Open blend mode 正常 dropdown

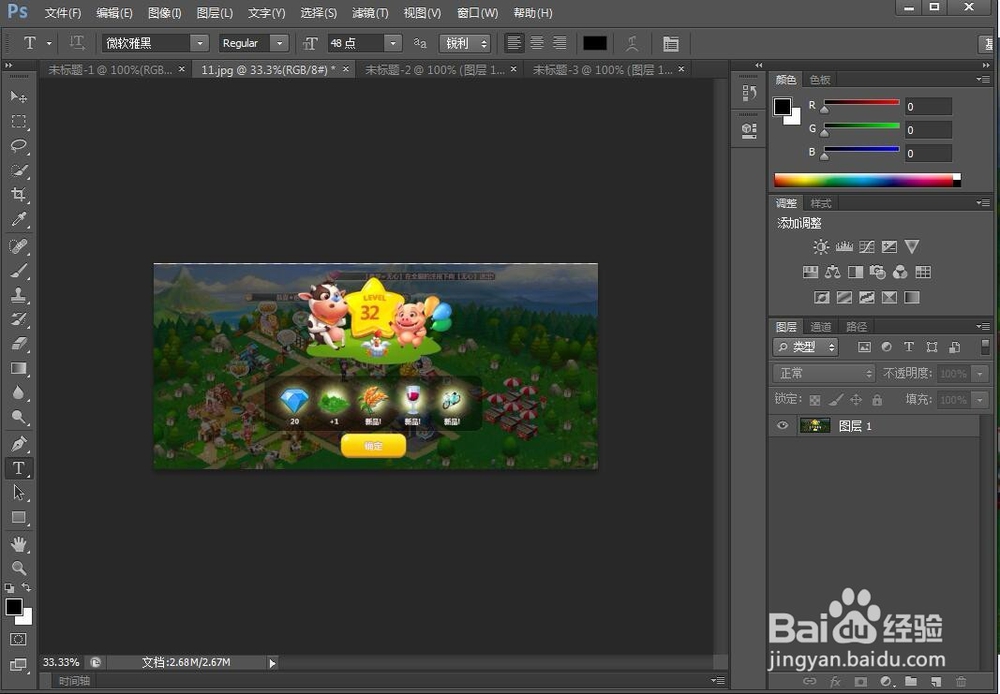[x=823, y=373]
